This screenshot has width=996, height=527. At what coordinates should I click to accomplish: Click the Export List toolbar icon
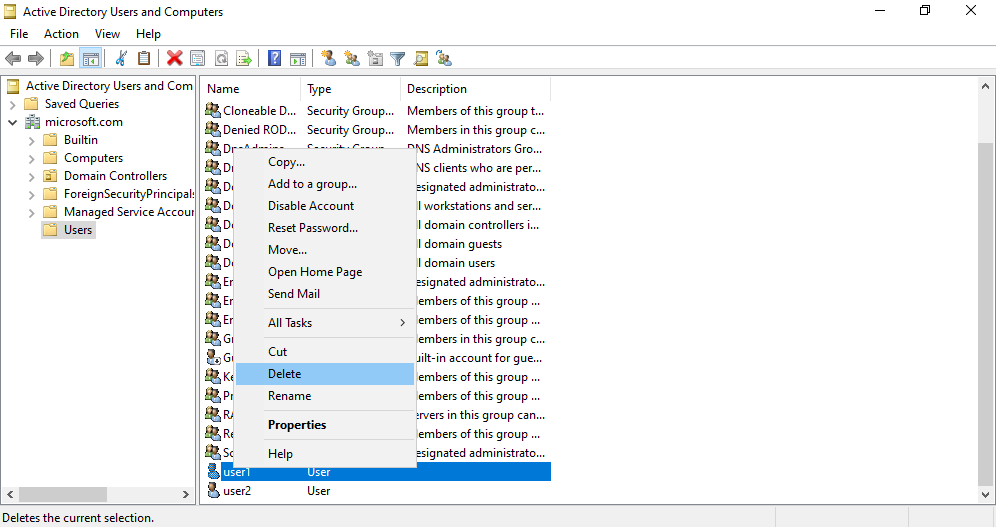click(x=244, y=59)
